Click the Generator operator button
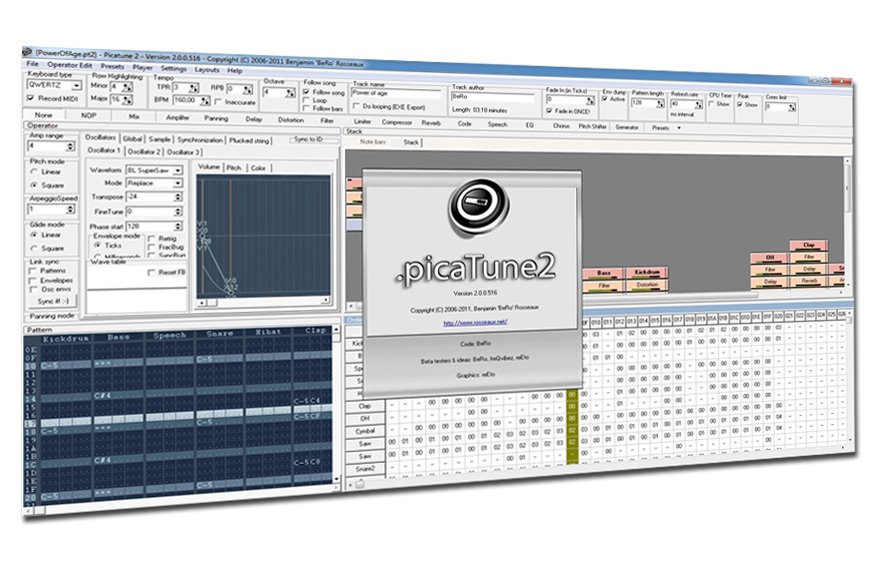Viewport: 893px width, 584px height. click(626, 127)
